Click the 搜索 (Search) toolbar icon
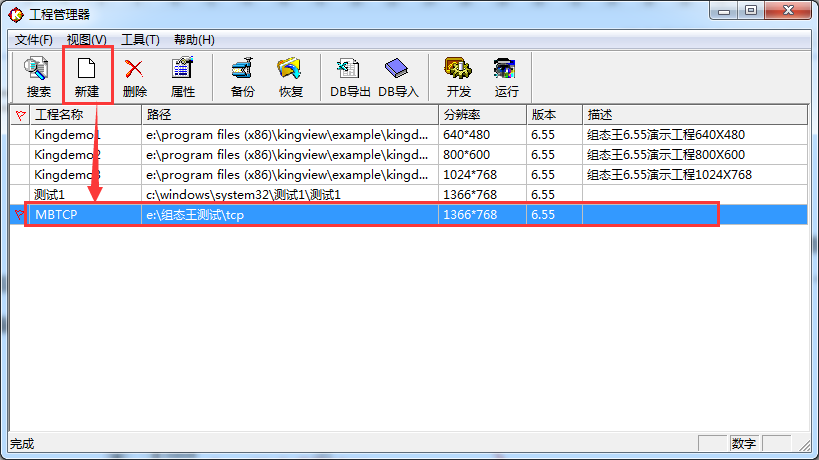The width and height of the screenshot is (819, 460). pyautogui.click(x=38, y=77)
